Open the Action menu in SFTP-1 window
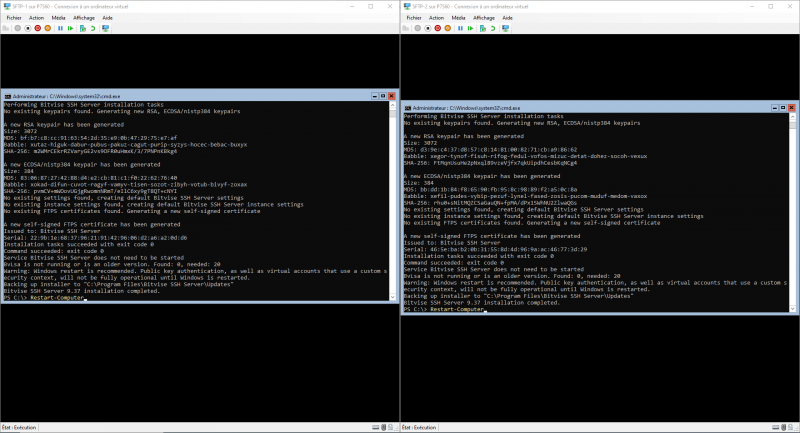The image size is (800, 433). coord(36,17)
